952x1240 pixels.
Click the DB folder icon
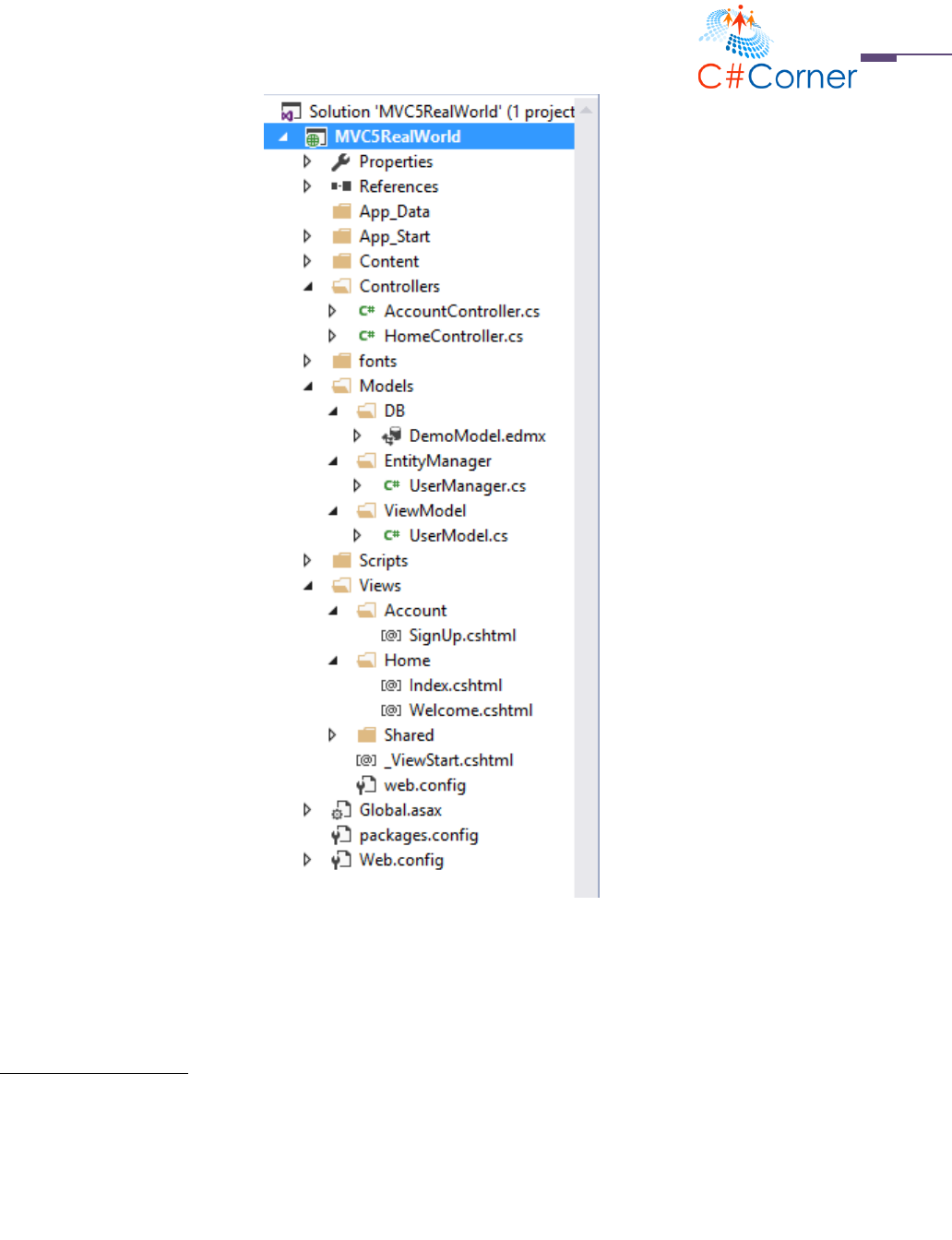pyautogui.click(x=366, y=411)
